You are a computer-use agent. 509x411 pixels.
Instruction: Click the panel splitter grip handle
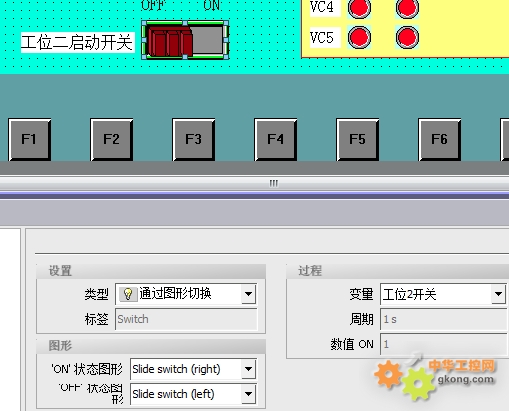pyautogui.click(x=274, y=183)
